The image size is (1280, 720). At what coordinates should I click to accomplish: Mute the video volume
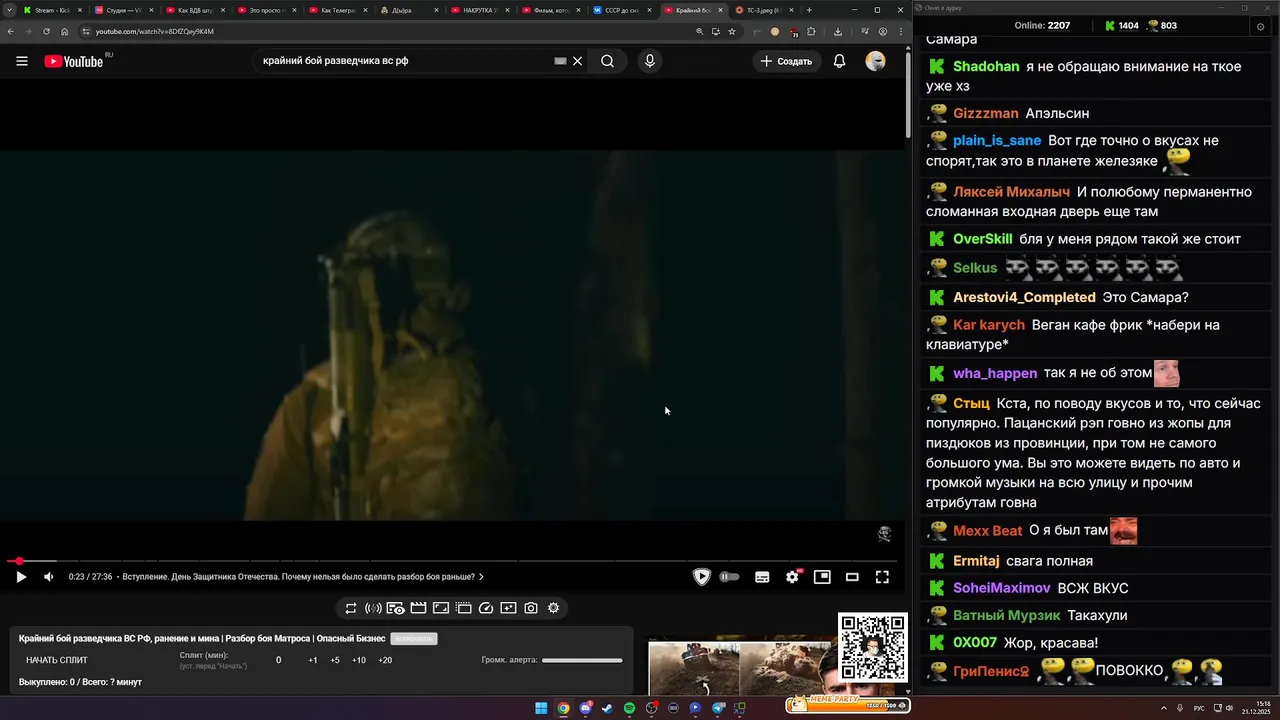point(49,577)
